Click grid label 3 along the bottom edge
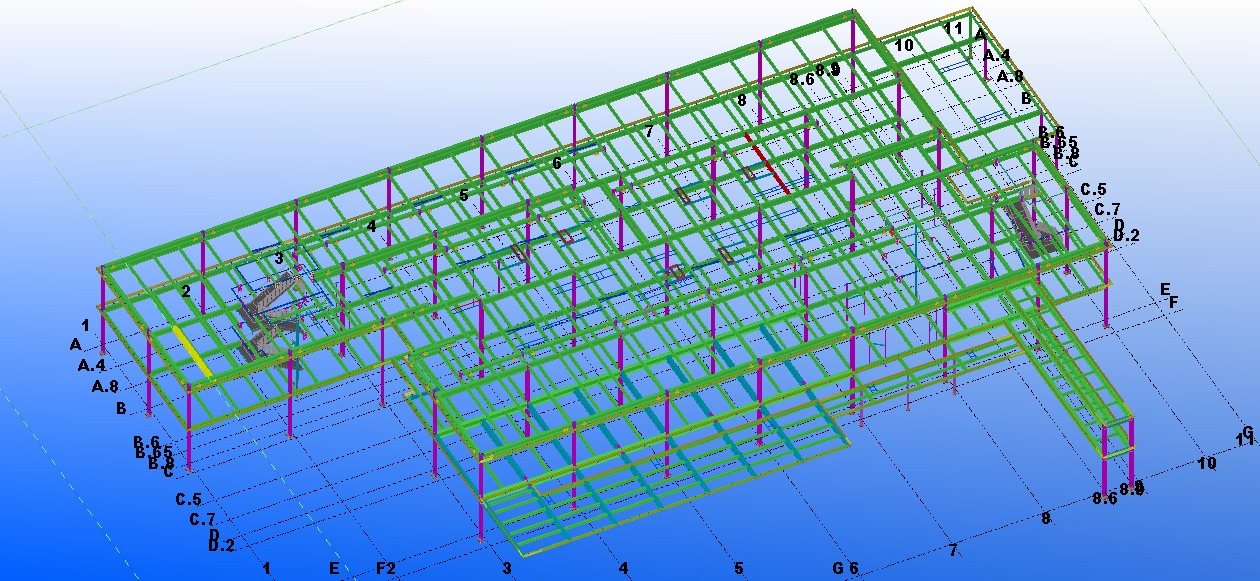This screenshot has height=581, width=1260. [507, 568]
